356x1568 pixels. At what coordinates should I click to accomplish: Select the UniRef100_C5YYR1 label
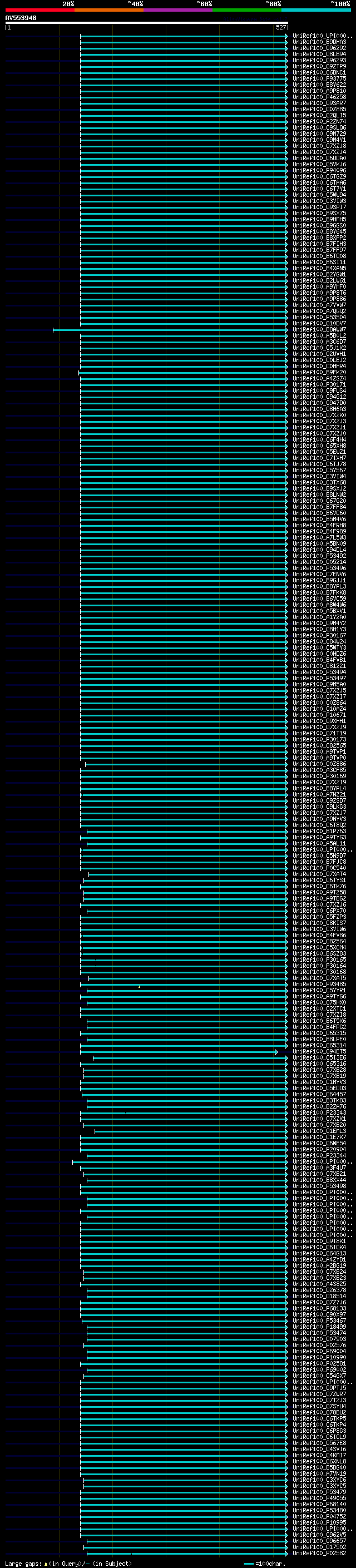click(x=319, y=990)
